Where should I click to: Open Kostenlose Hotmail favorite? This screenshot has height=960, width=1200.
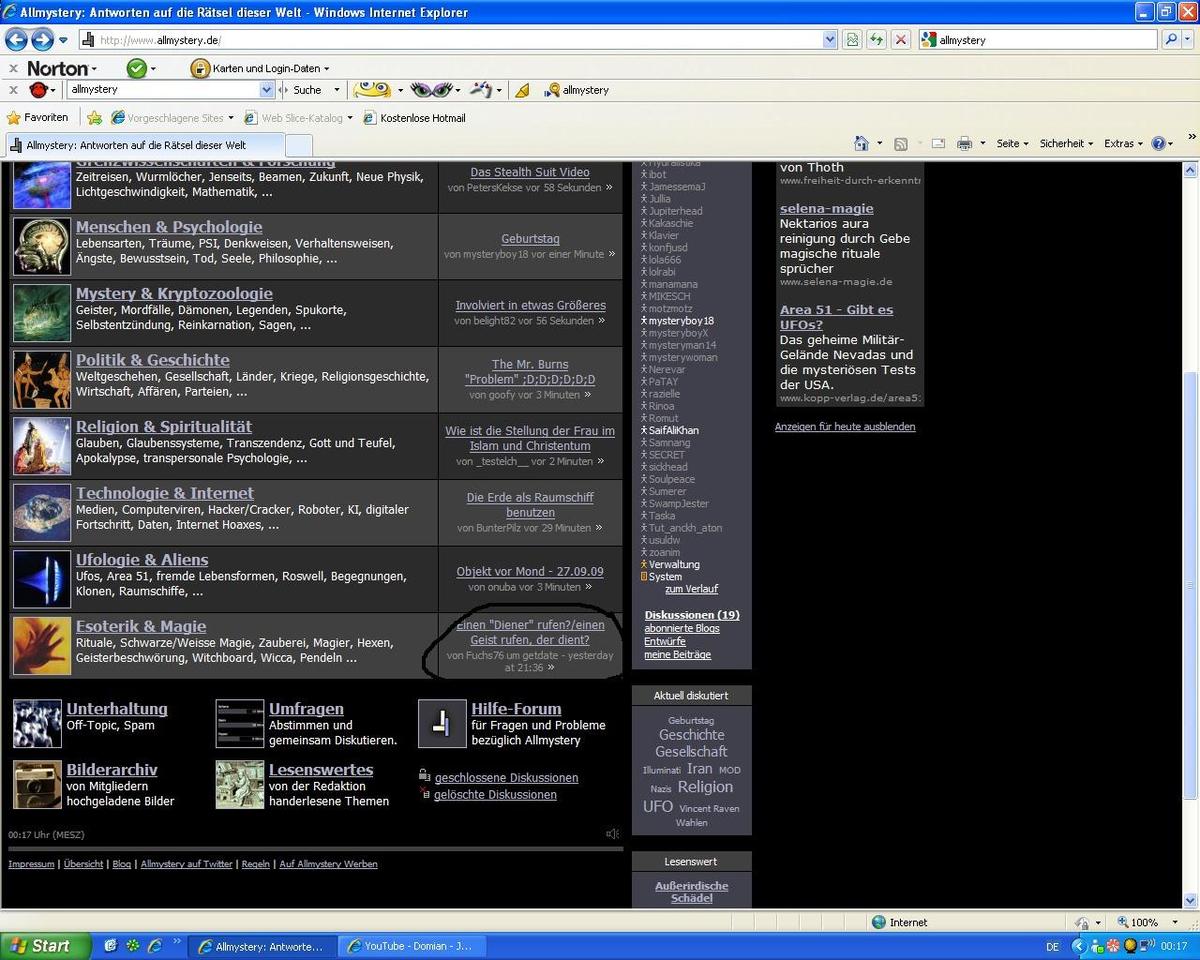(414, 118)
